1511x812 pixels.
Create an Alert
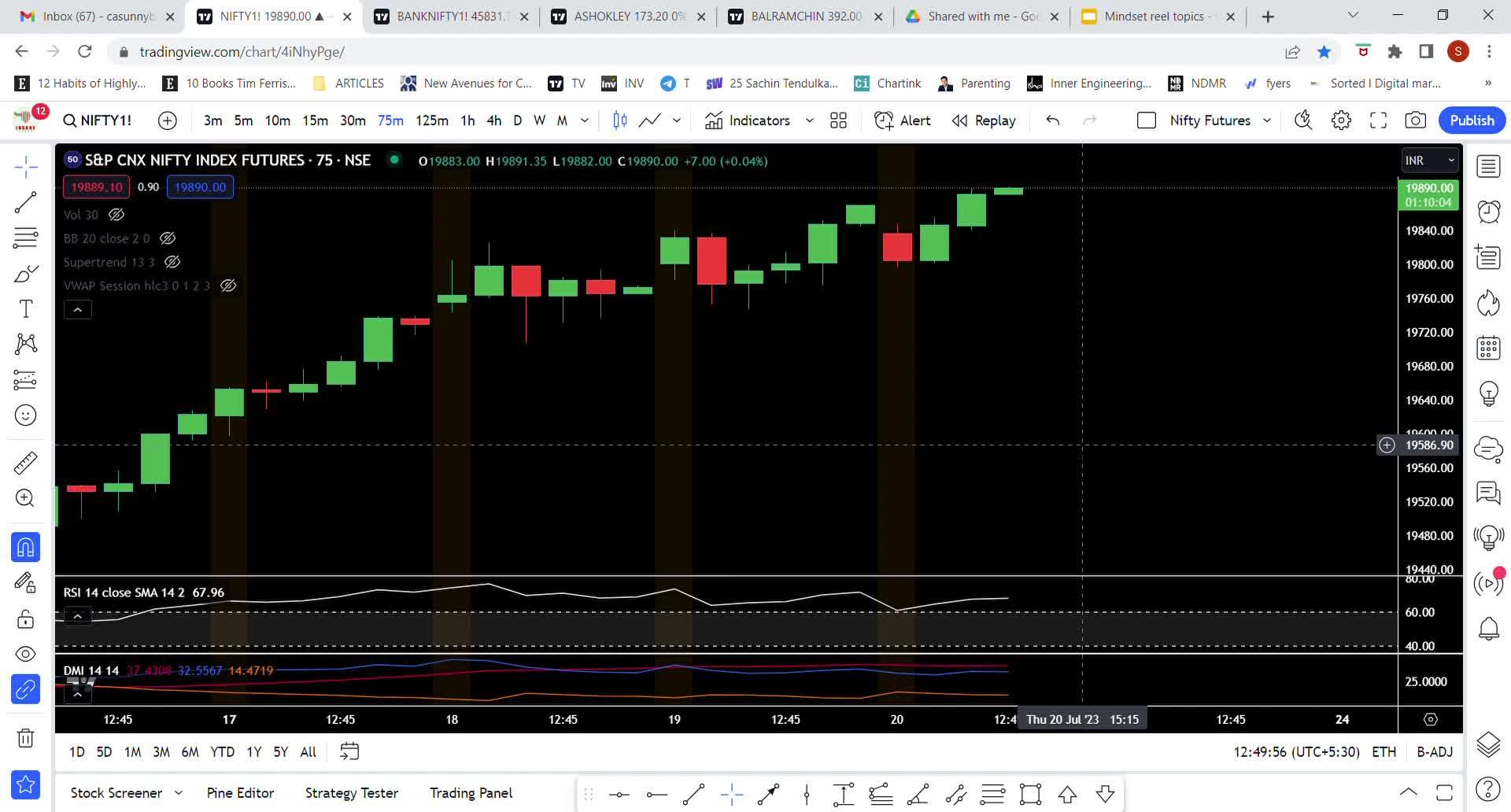click(903, 120)
